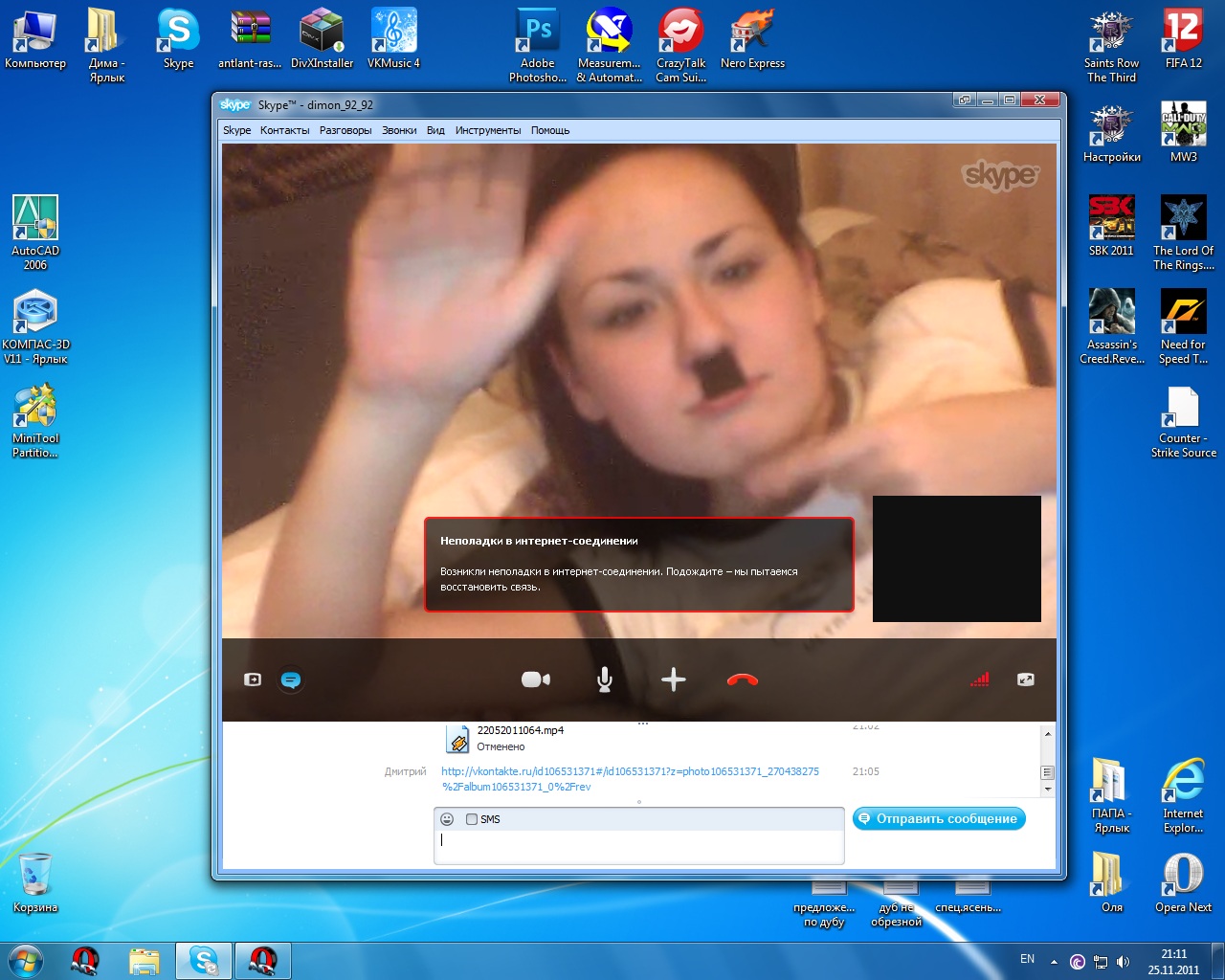Screen dimensions: 1225x980
Task: Hang up the call with red phone button
Action: (743, 679)
